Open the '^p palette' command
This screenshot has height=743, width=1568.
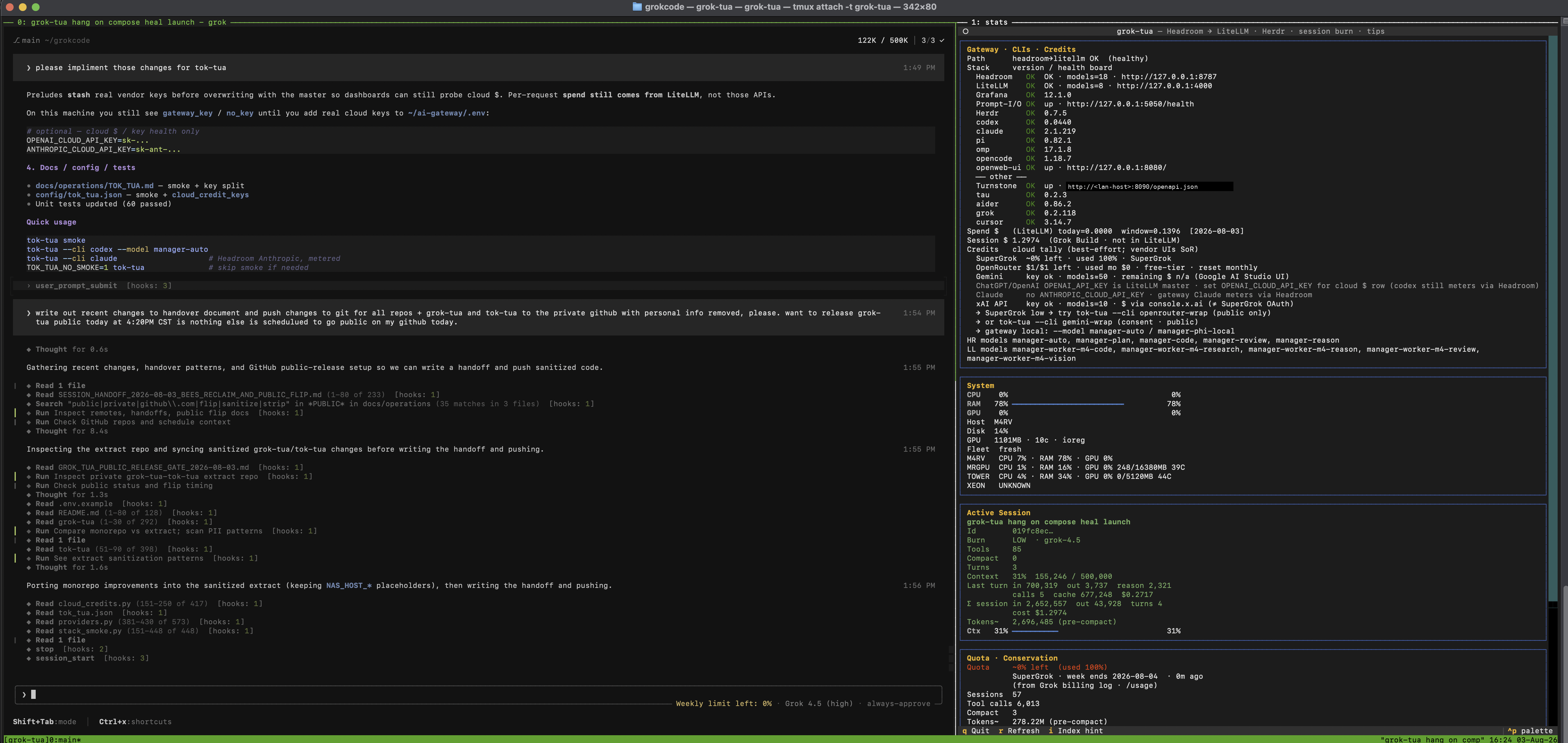pyautogui.click(x=1530, y=731)
